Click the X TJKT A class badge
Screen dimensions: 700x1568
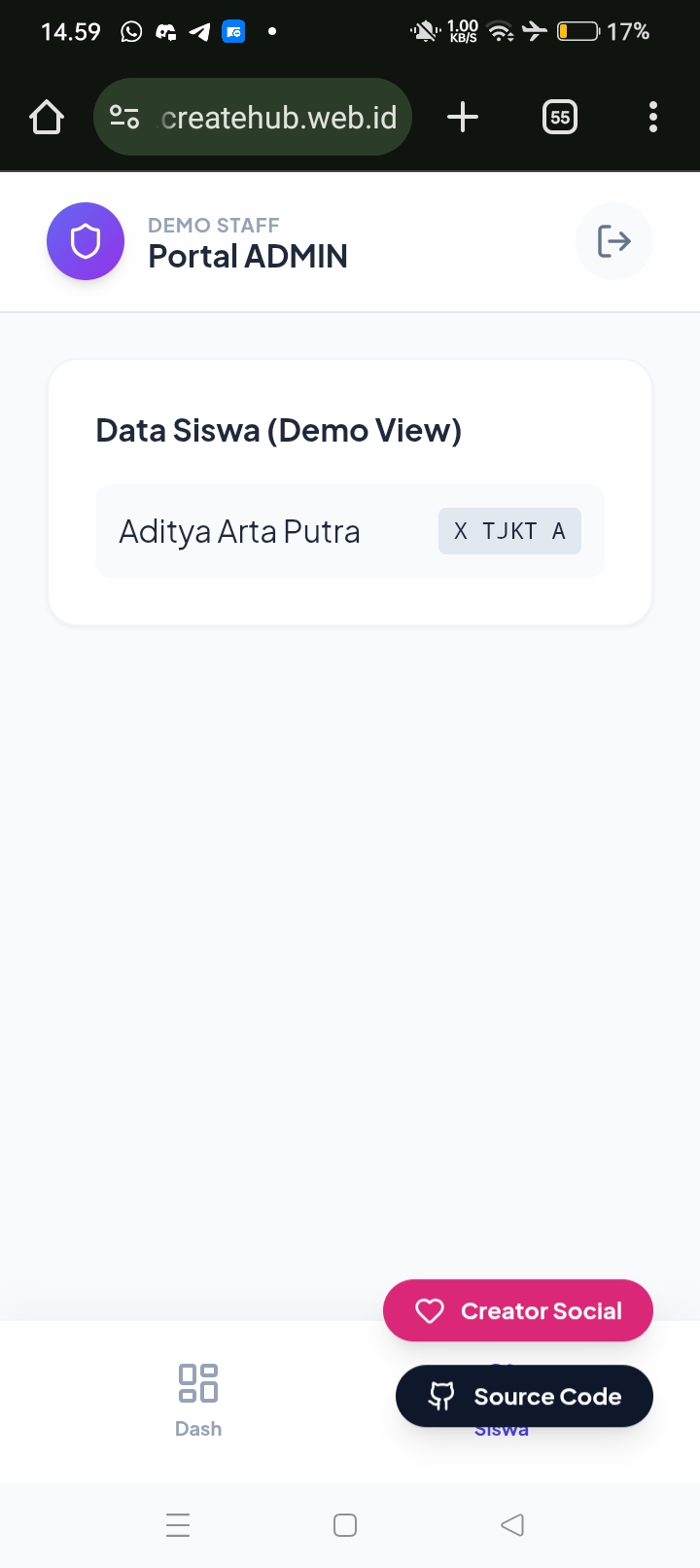[x=509, y=531]
